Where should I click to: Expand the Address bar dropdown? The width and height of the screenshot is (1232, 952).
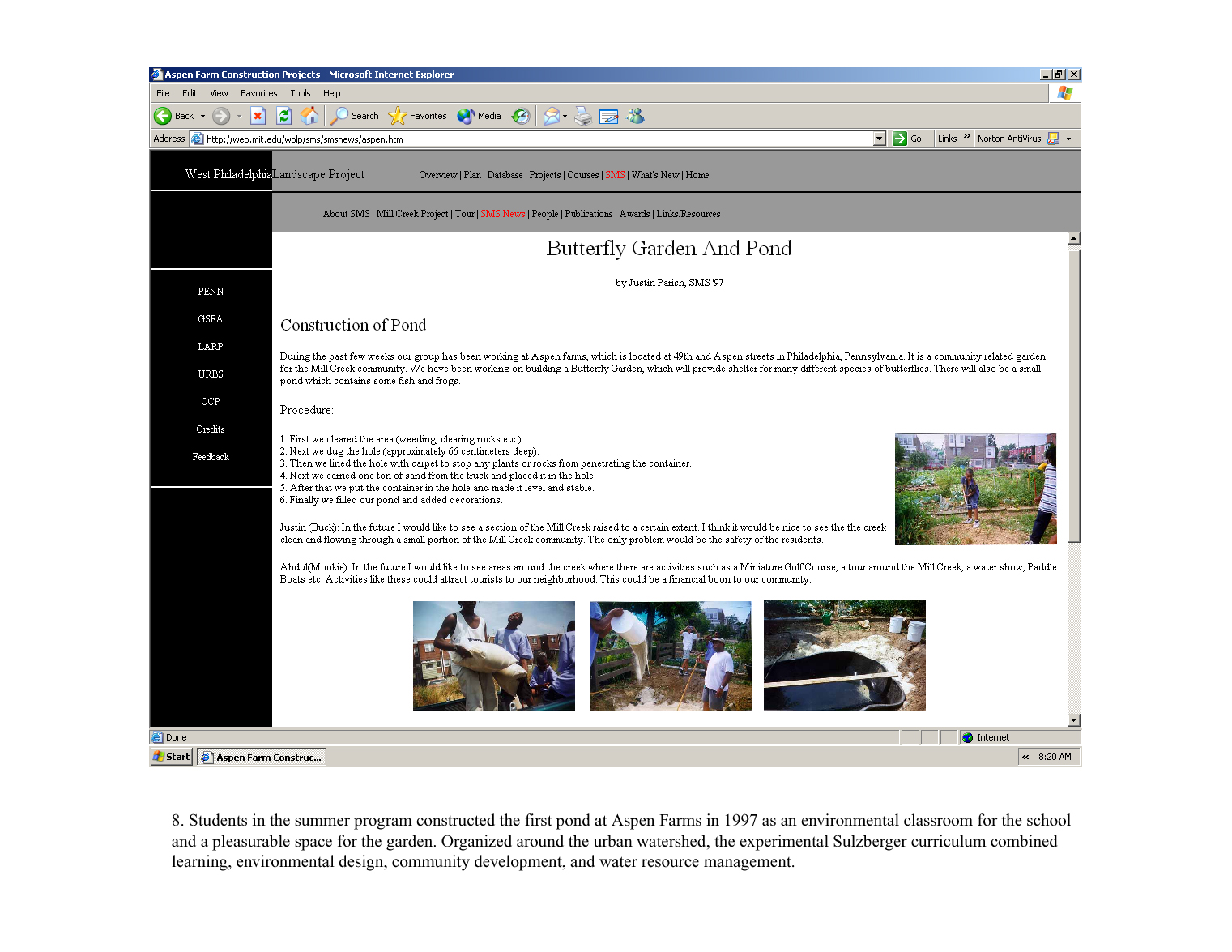point(880,139)
